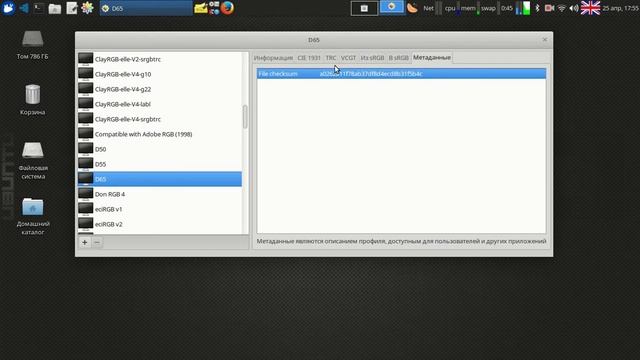Remove profile with the minus button
The height and width of the screenshot is (360, 640).
click(97, 242)
